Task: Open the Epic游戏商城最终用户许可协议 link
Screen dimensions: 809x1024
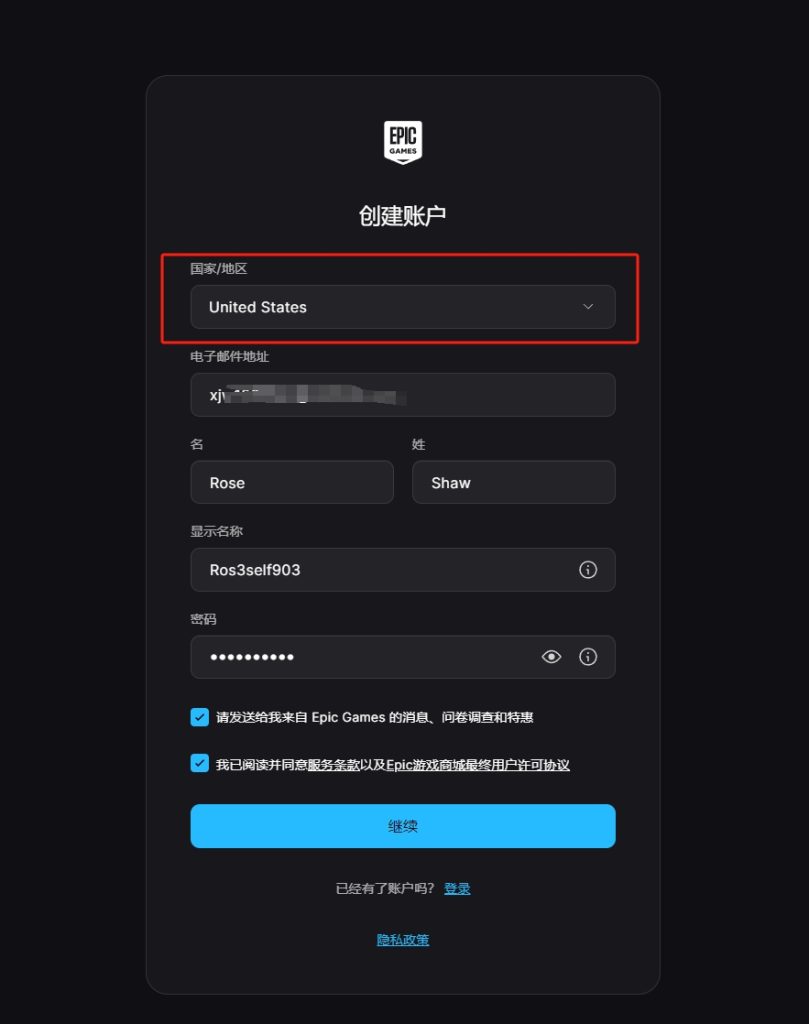Action: coord(478,765)
